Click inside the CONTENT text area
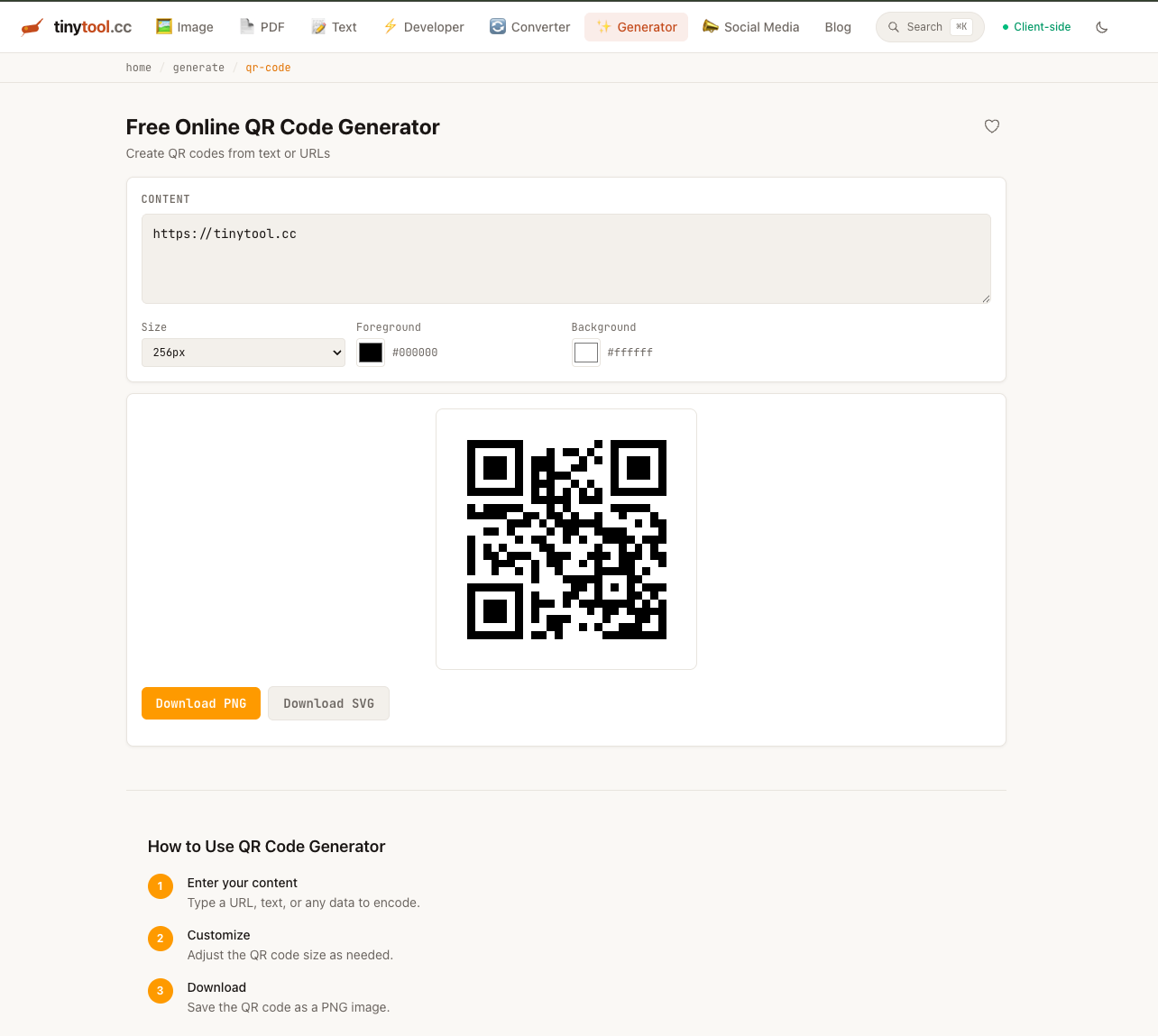1158x1036 pixels. pyautogui.click(x=565, y=257)
